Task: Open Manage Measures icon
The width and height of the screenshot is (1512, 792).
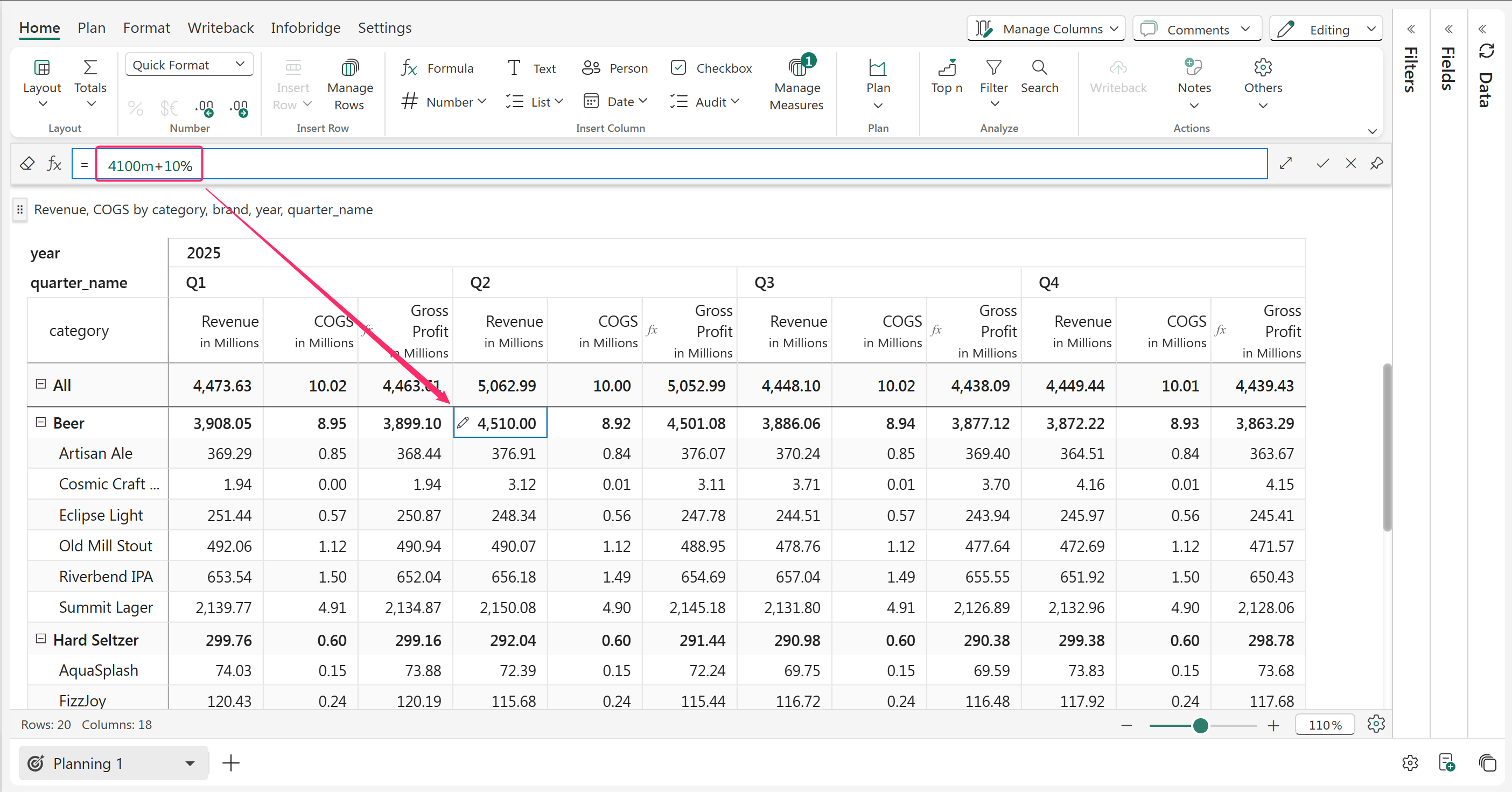Action: click(796, 68)
